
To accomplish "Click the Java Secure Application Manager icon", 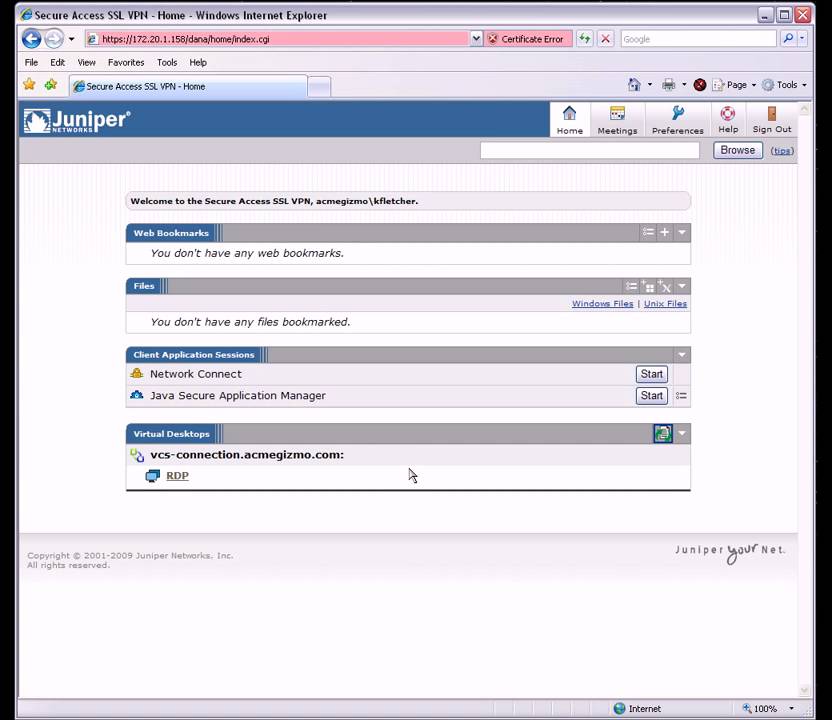I will coord(137,395).
